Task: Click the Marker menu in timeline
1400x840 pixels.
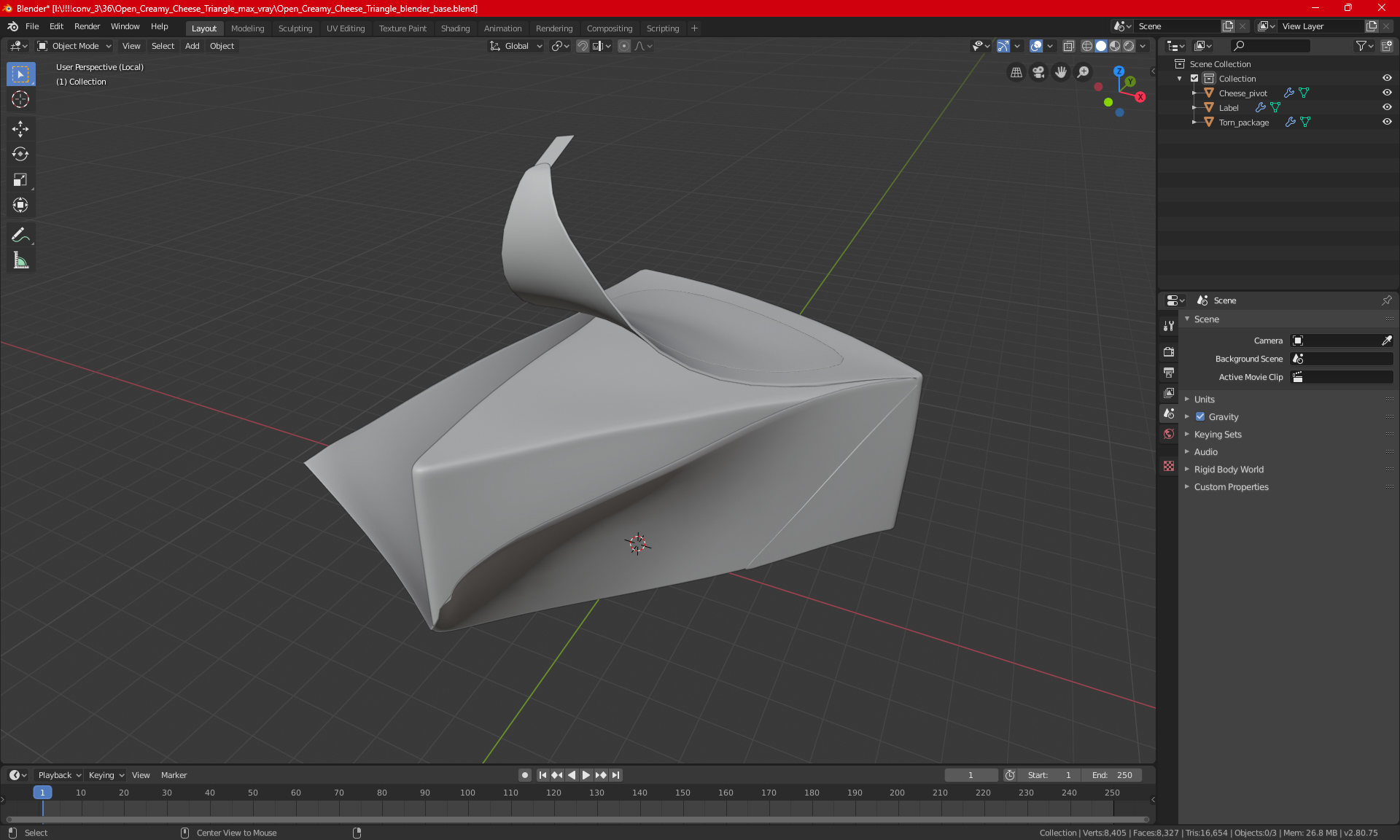Action: pyautogui.click(x=174, y=775)
